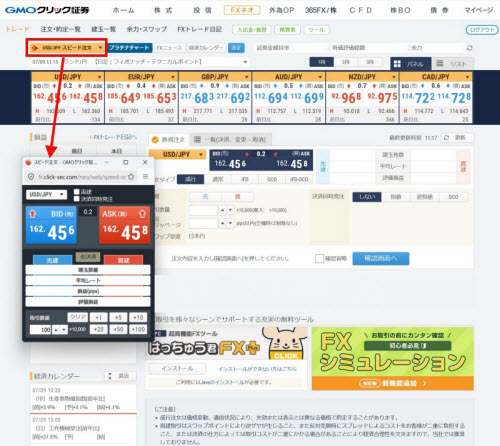Open the CFD top navigation item
Screen dimensions: 500x446
coord(361,10)
